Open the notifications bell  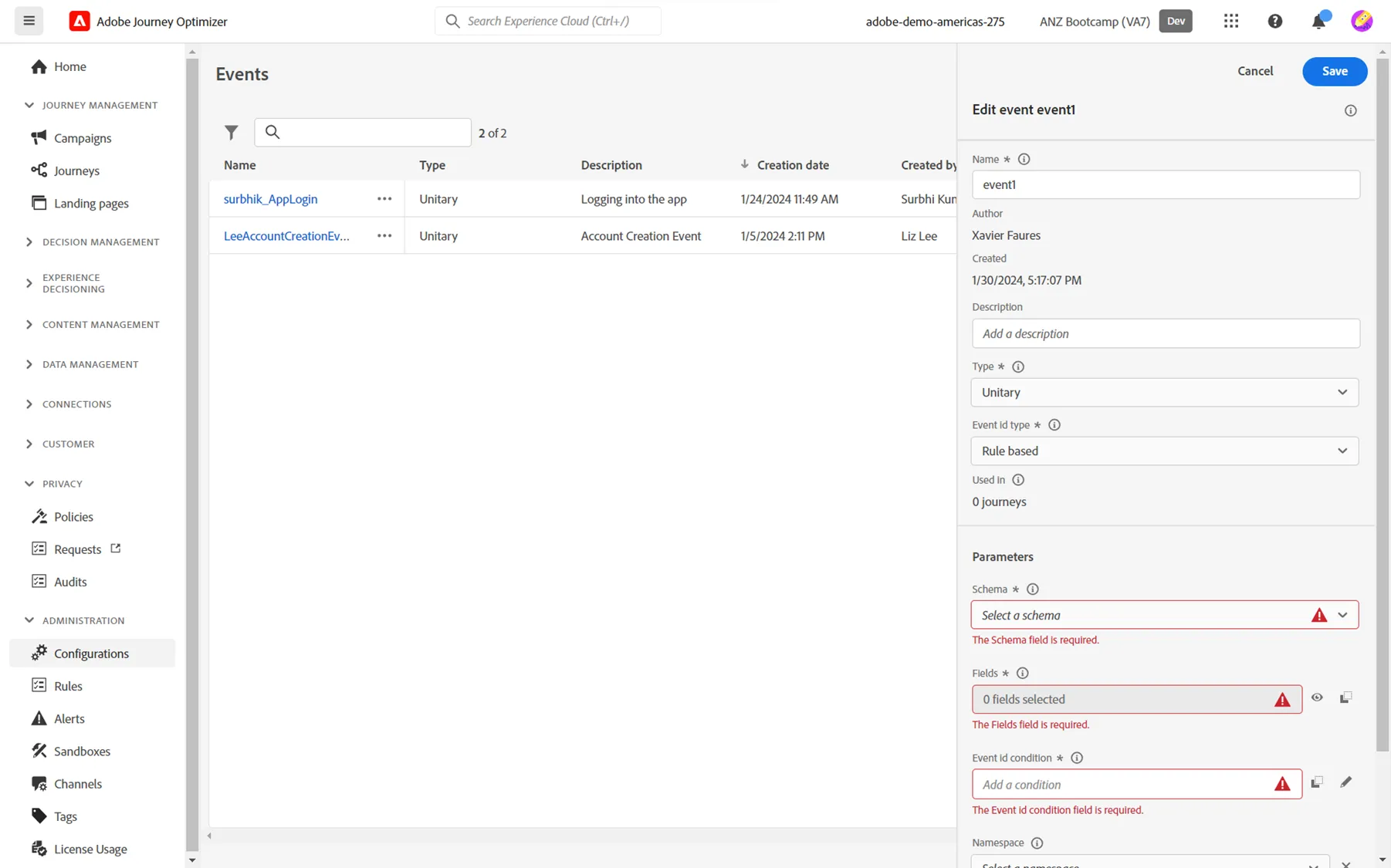(1319, 21)
